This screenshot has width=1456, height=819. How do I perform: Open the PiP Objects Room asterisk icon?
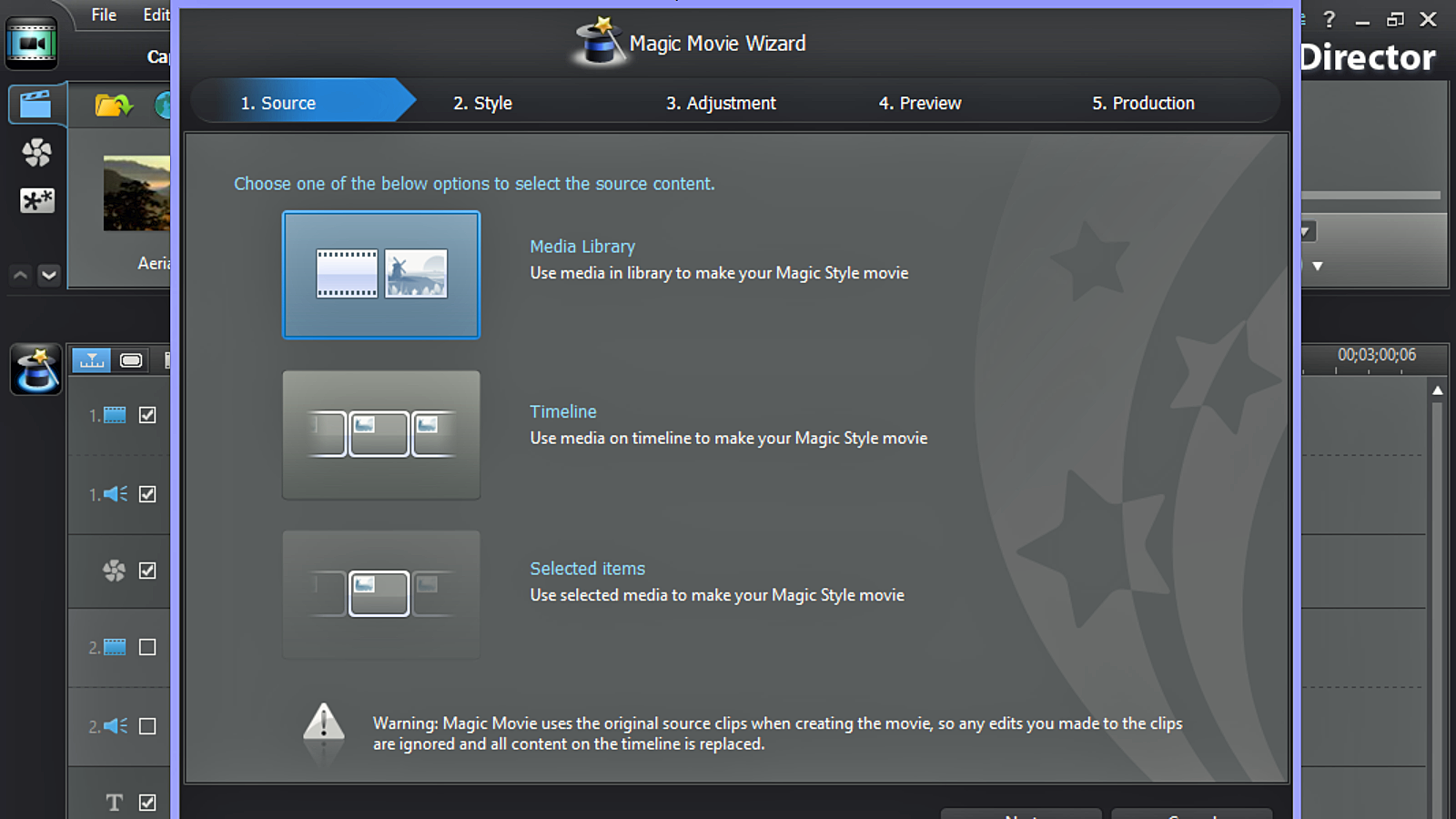[36, 200]
